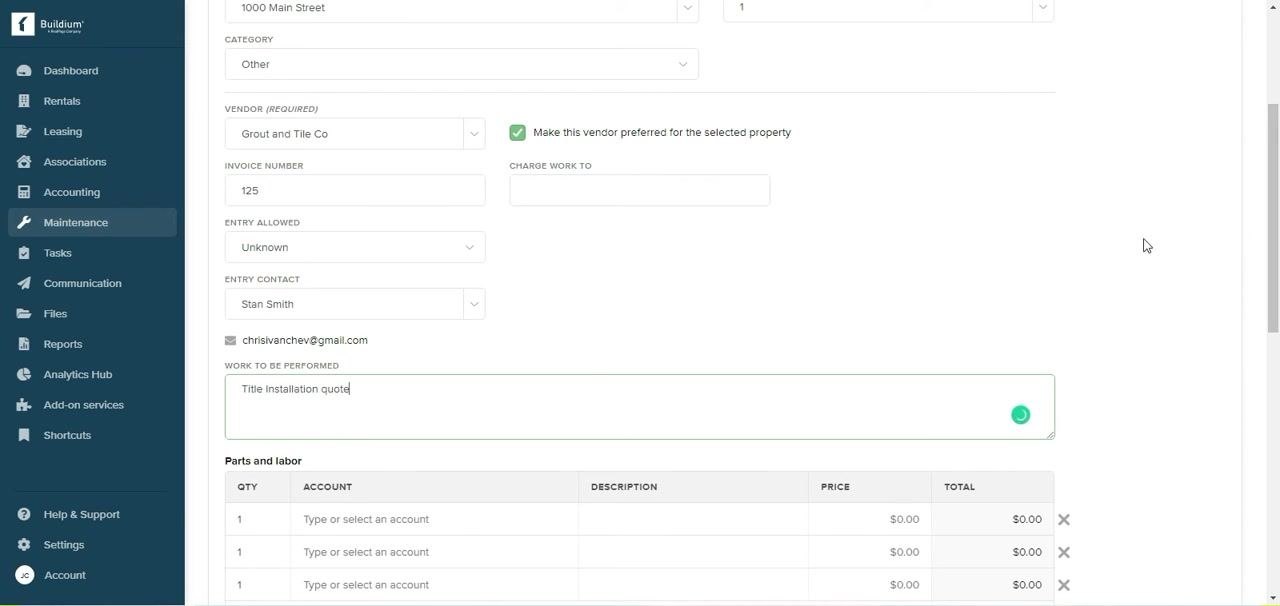Click the Grammarly circle in work textarea
1280x606 pixels.
(1020, 415)
